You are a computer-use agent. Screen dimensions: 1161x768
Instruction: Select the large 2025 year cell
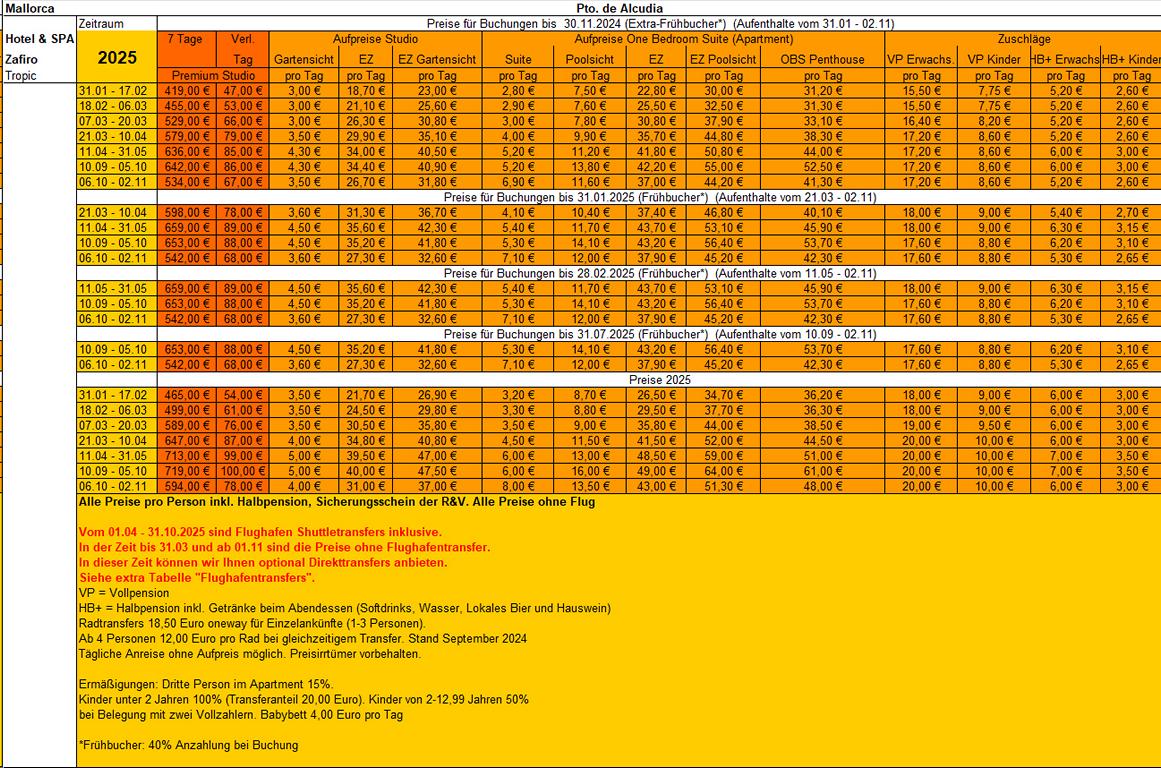click(116, 57)
